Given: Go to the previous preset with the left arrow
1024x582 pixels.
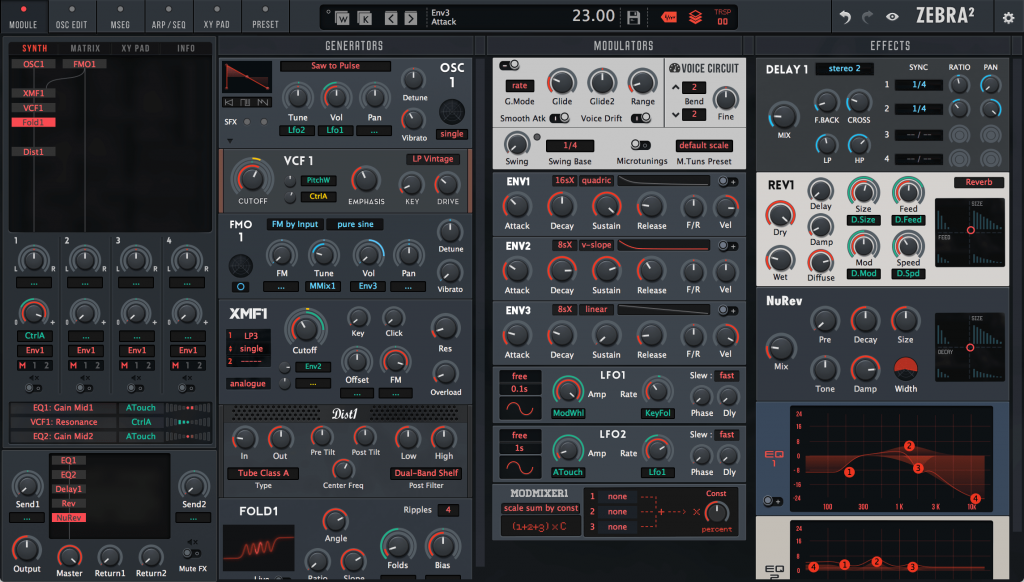Looking at the screenshot, I should pos(389,17).
